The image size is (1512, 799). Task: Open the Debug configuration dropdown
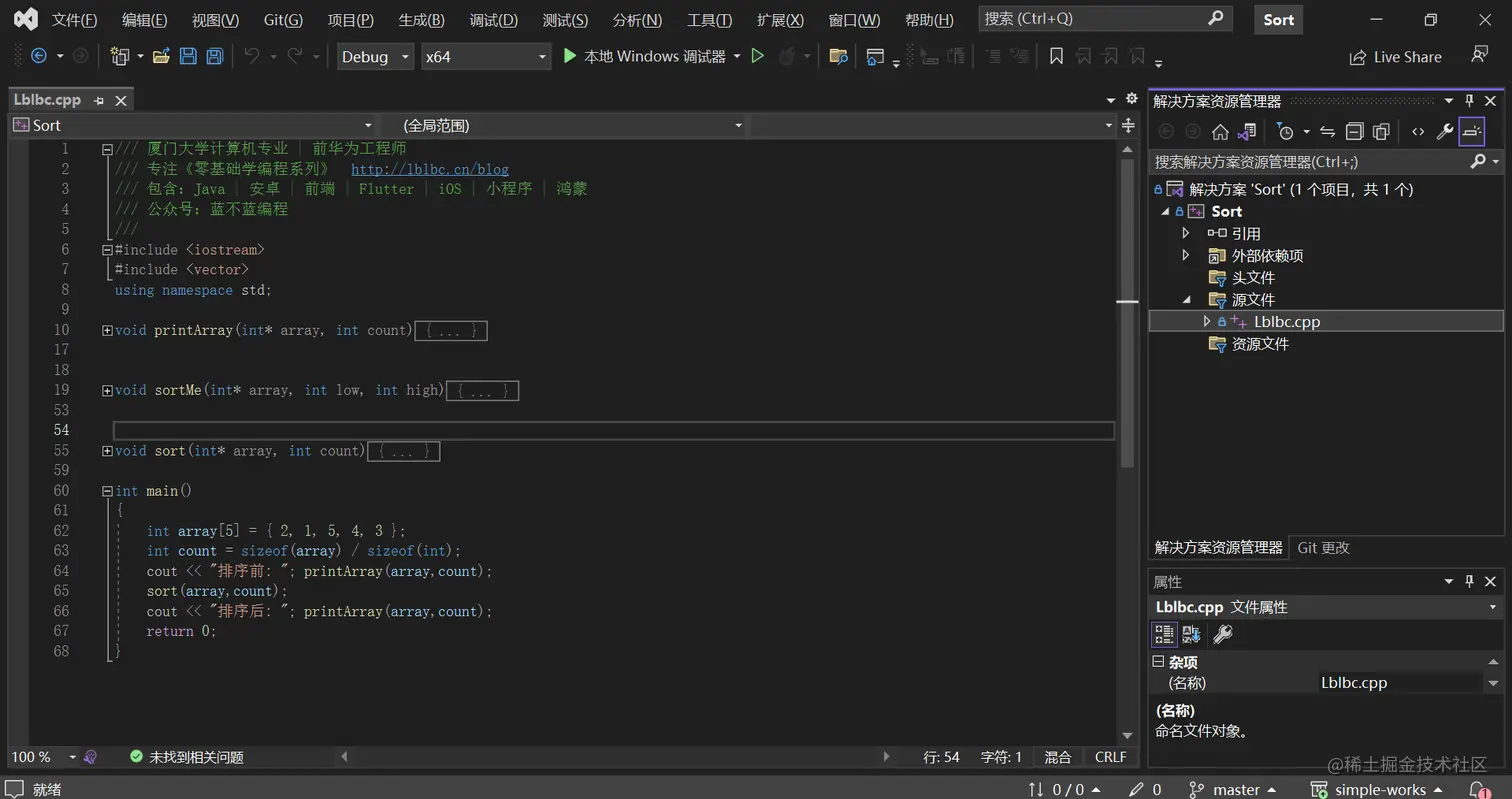pos(375,57)
